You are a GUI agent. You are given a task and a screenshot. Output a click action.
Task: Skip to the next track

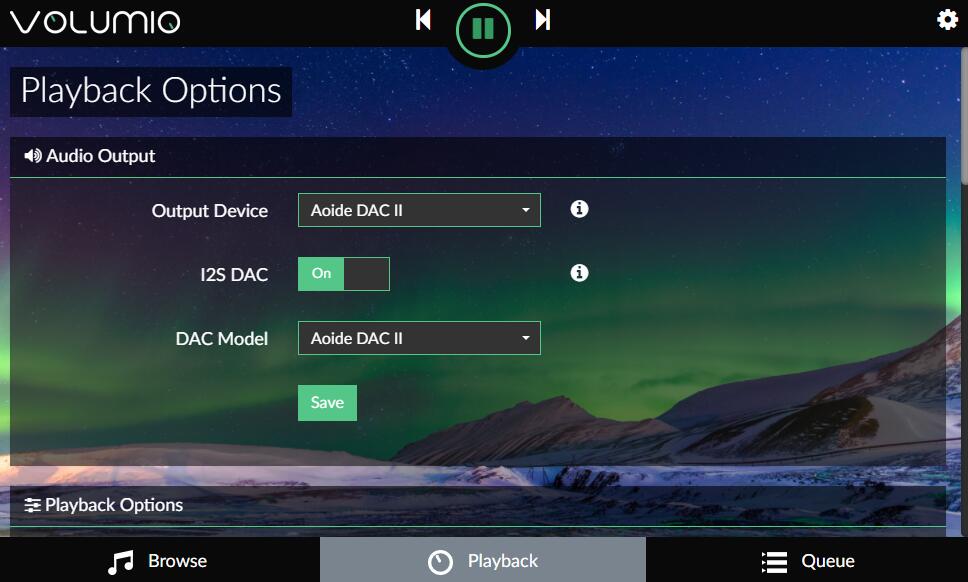[x=543, y=20]
